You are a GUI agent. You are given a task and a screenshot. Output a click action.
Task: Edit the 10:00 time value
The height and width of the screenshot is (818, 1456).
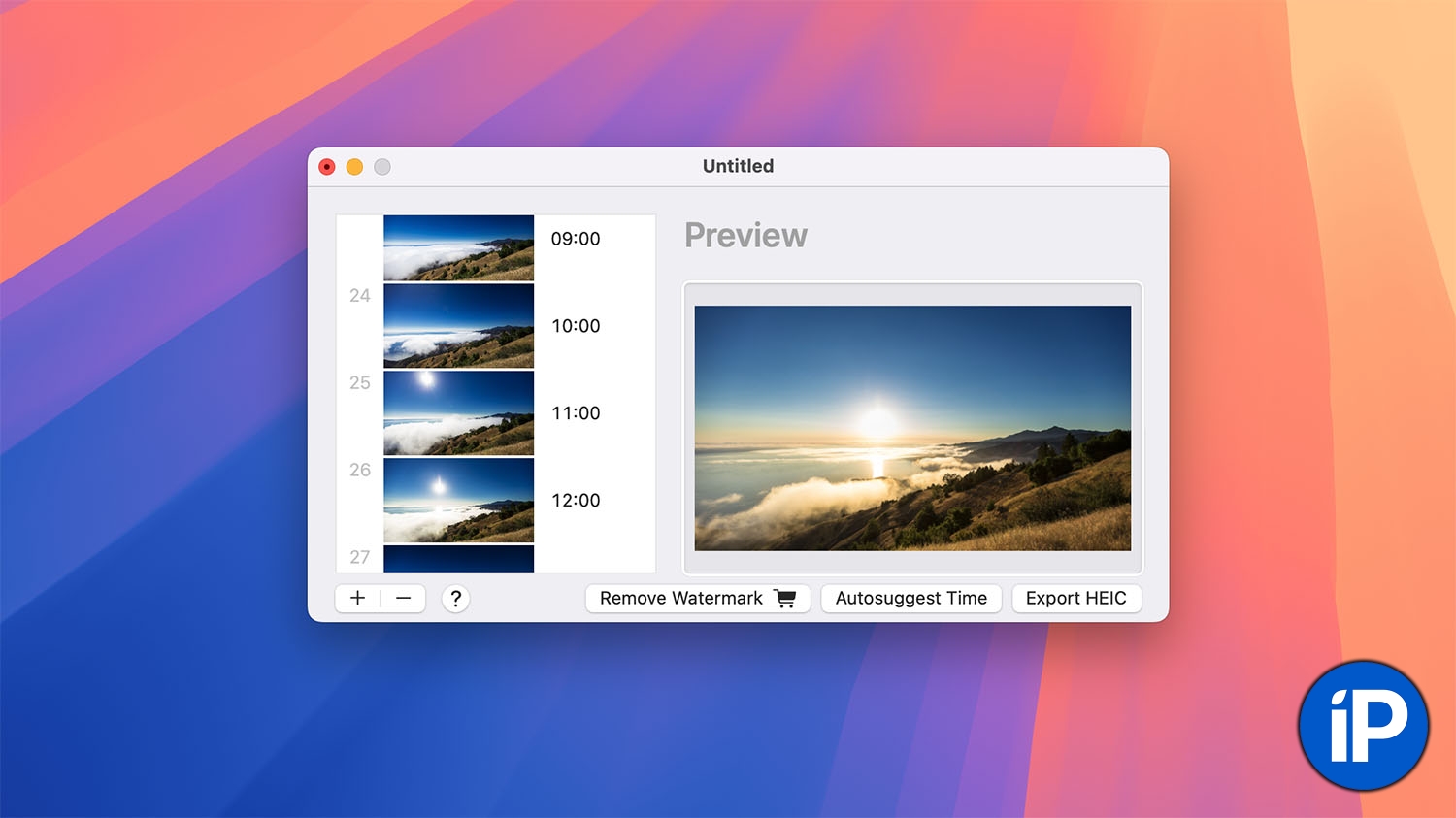(576, 326)
